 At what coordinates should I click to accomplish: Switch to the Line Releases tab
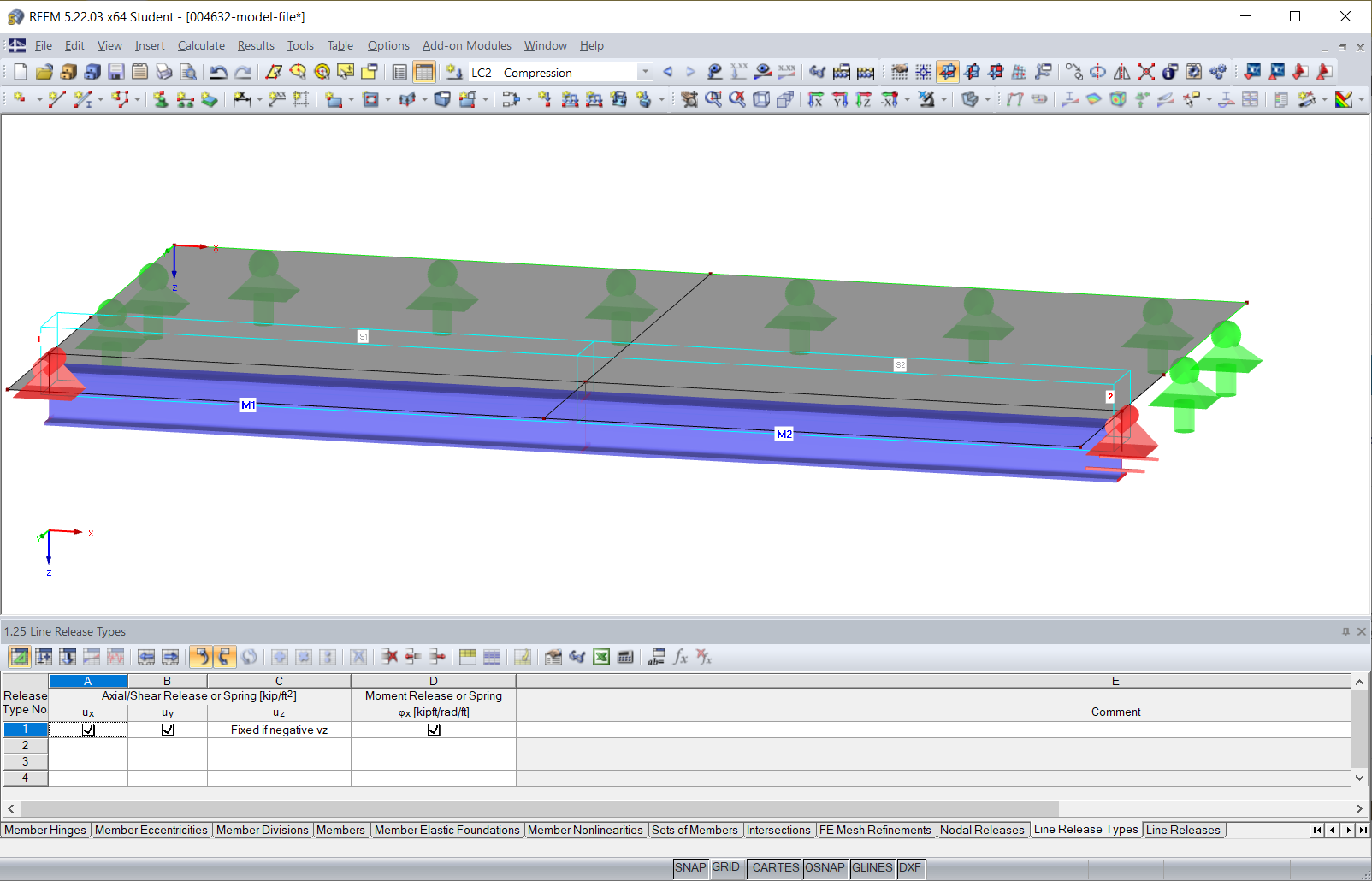coord(1184,830)
